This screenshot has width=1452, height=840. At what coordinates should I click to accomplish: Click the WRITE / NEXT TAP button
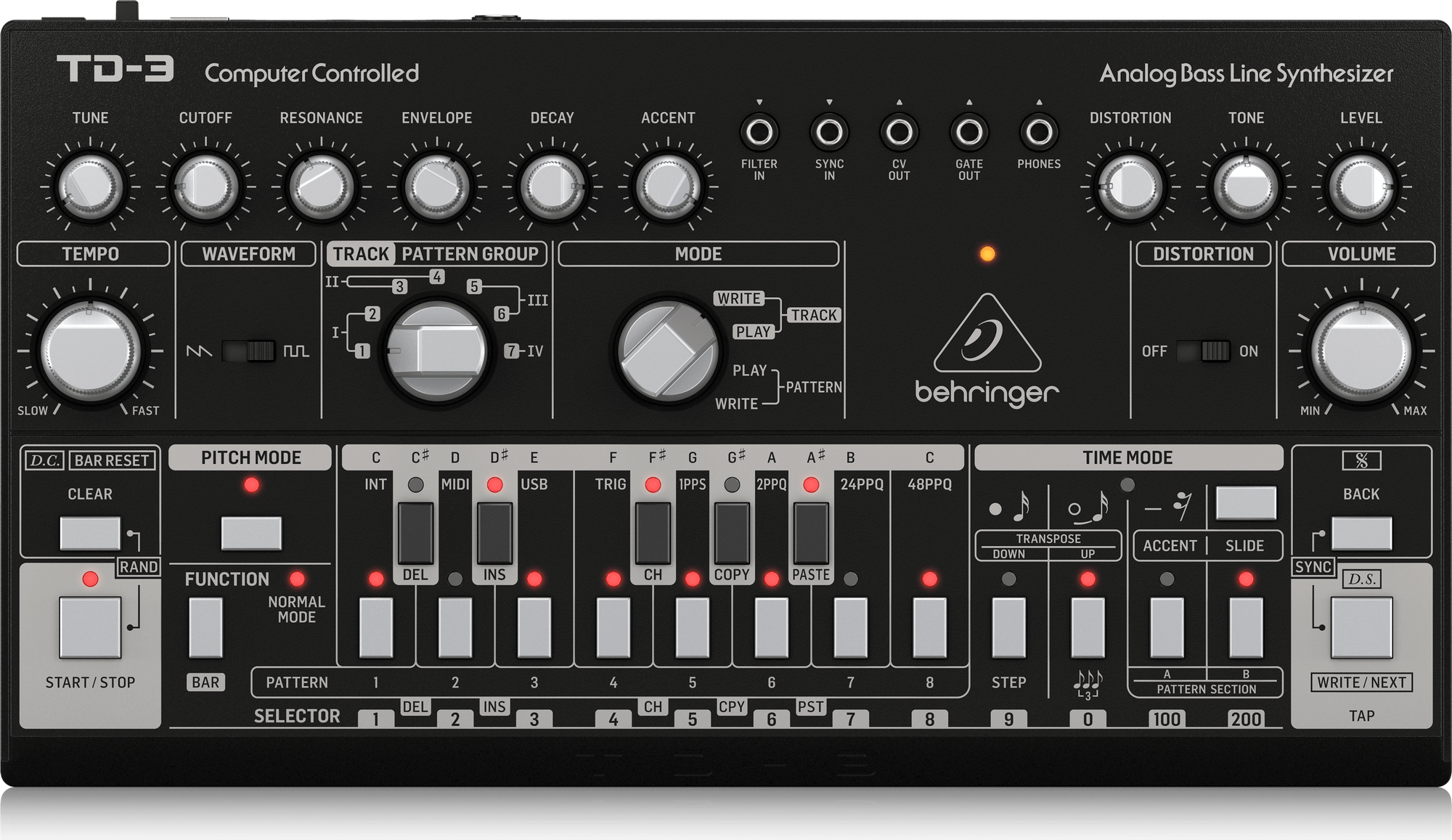coord(1361,628)
